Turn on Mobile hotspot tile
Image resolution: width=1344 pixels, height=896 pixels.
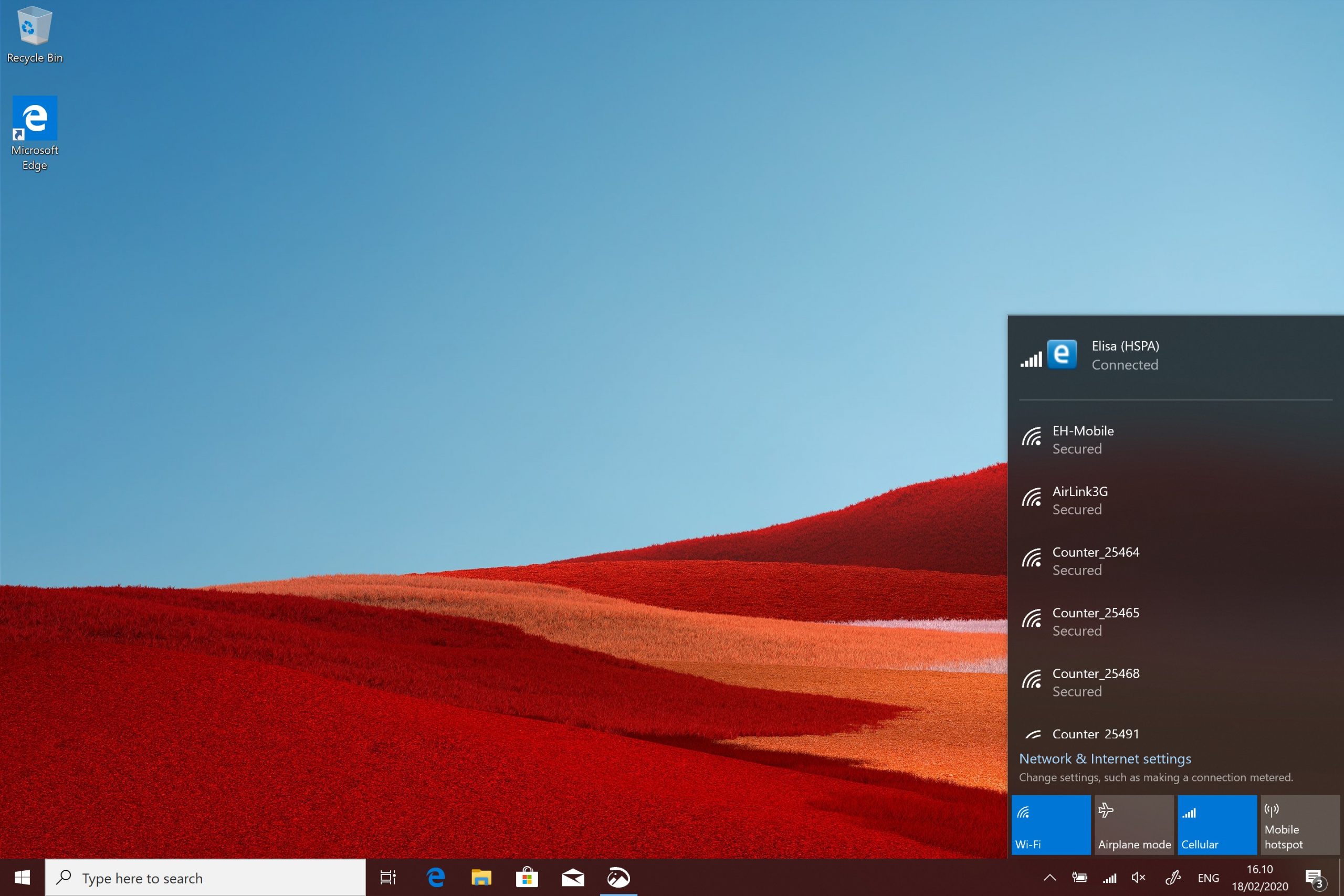click(x=1299, y=825)
